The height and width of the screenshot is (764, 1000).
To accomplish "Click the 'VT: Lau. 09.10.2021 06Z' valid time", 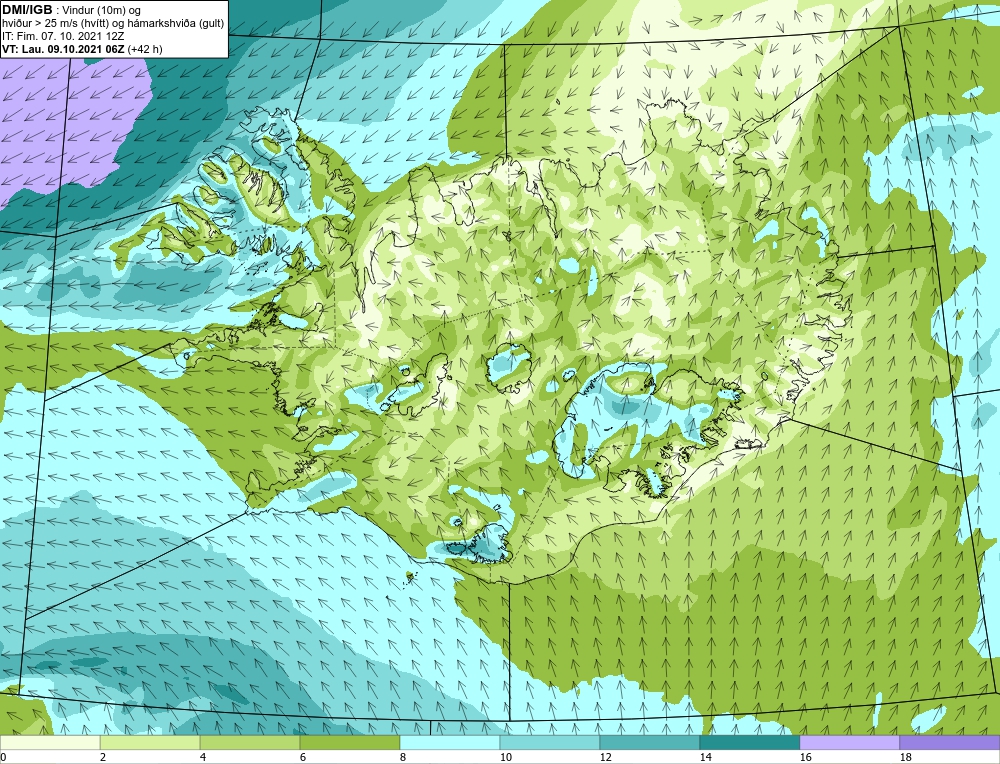I will [64, 49].
